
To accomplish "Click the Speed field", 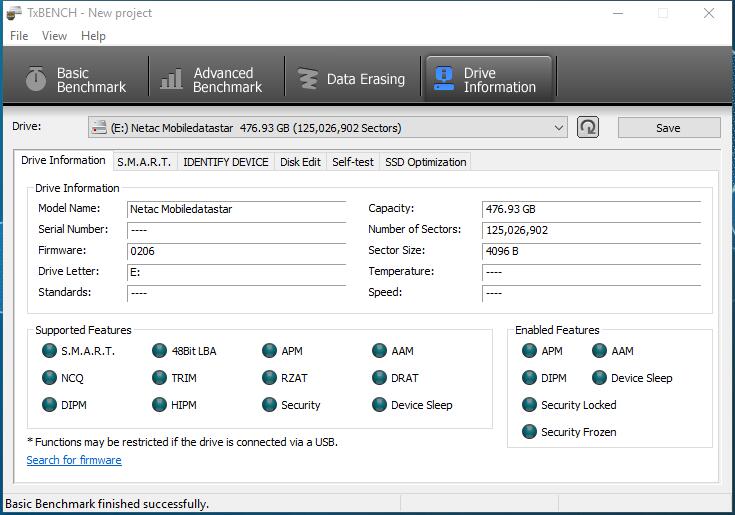I will (x=591, y=293).
